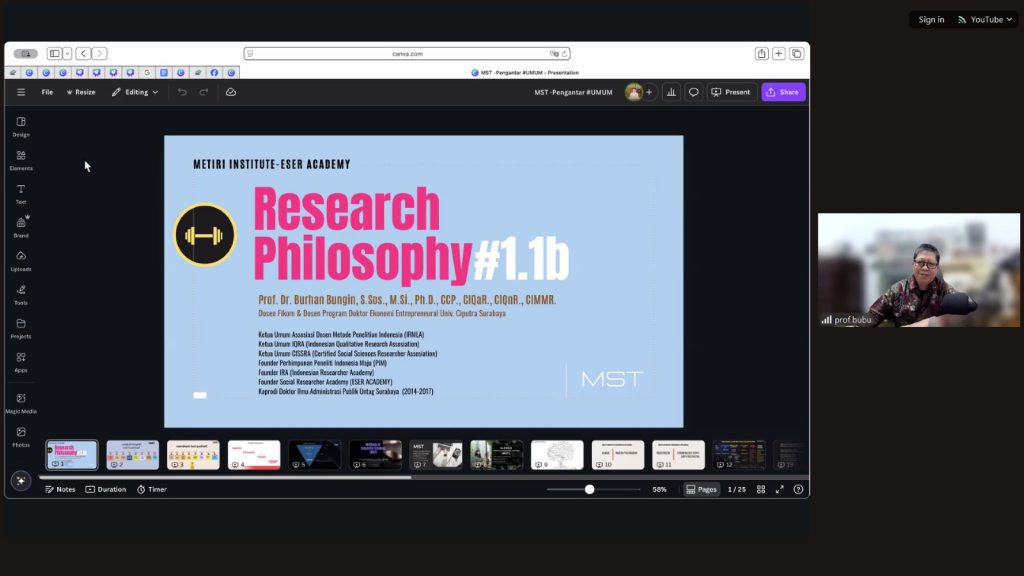Open the Uploads panel
The height and width of the screenshot is (576, 1024).
[x=21, y=260]
